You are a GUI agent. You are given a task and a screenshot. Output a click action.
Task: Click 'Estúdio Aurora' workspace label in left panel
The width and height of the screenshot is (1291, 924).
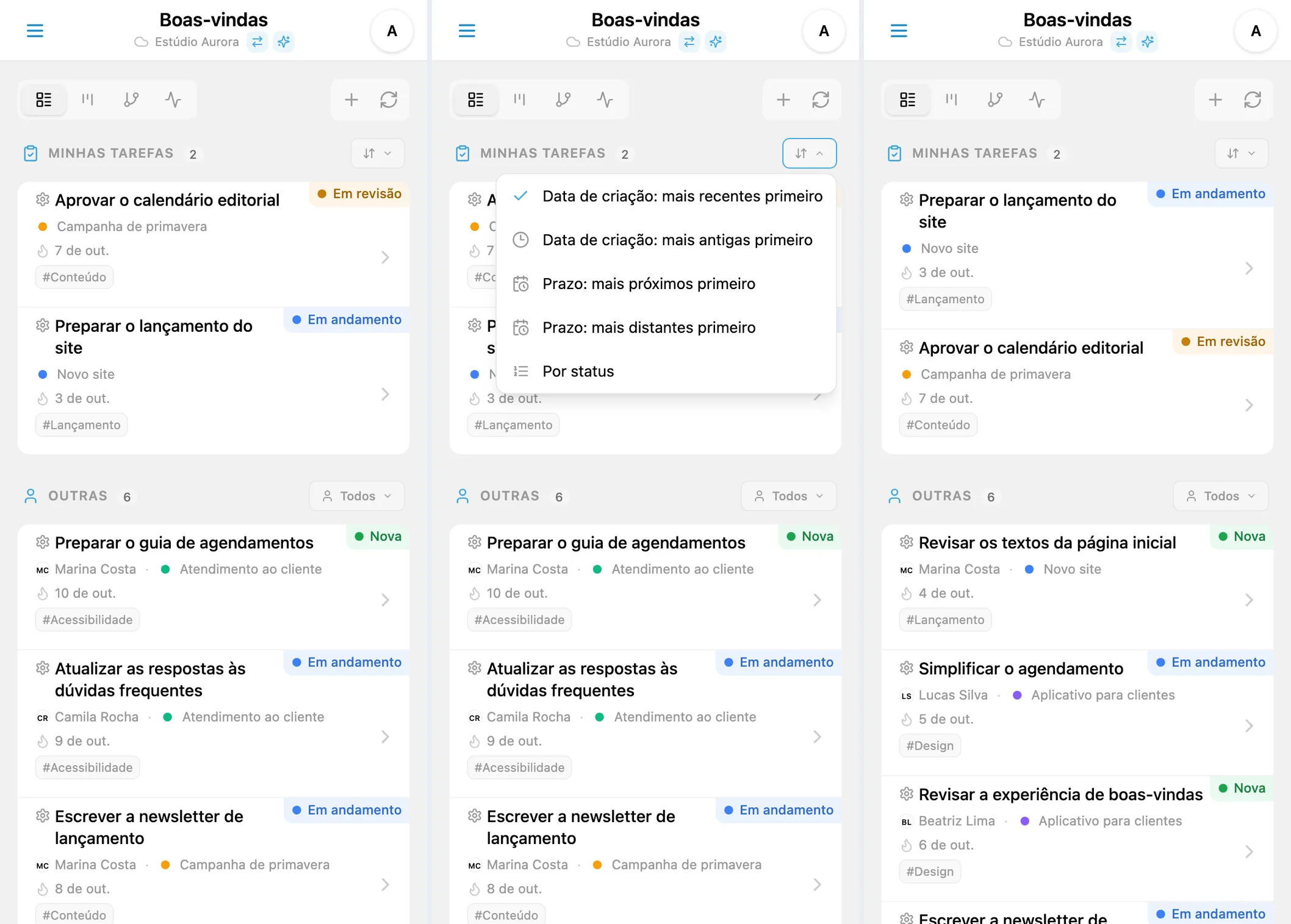point(196,41)
